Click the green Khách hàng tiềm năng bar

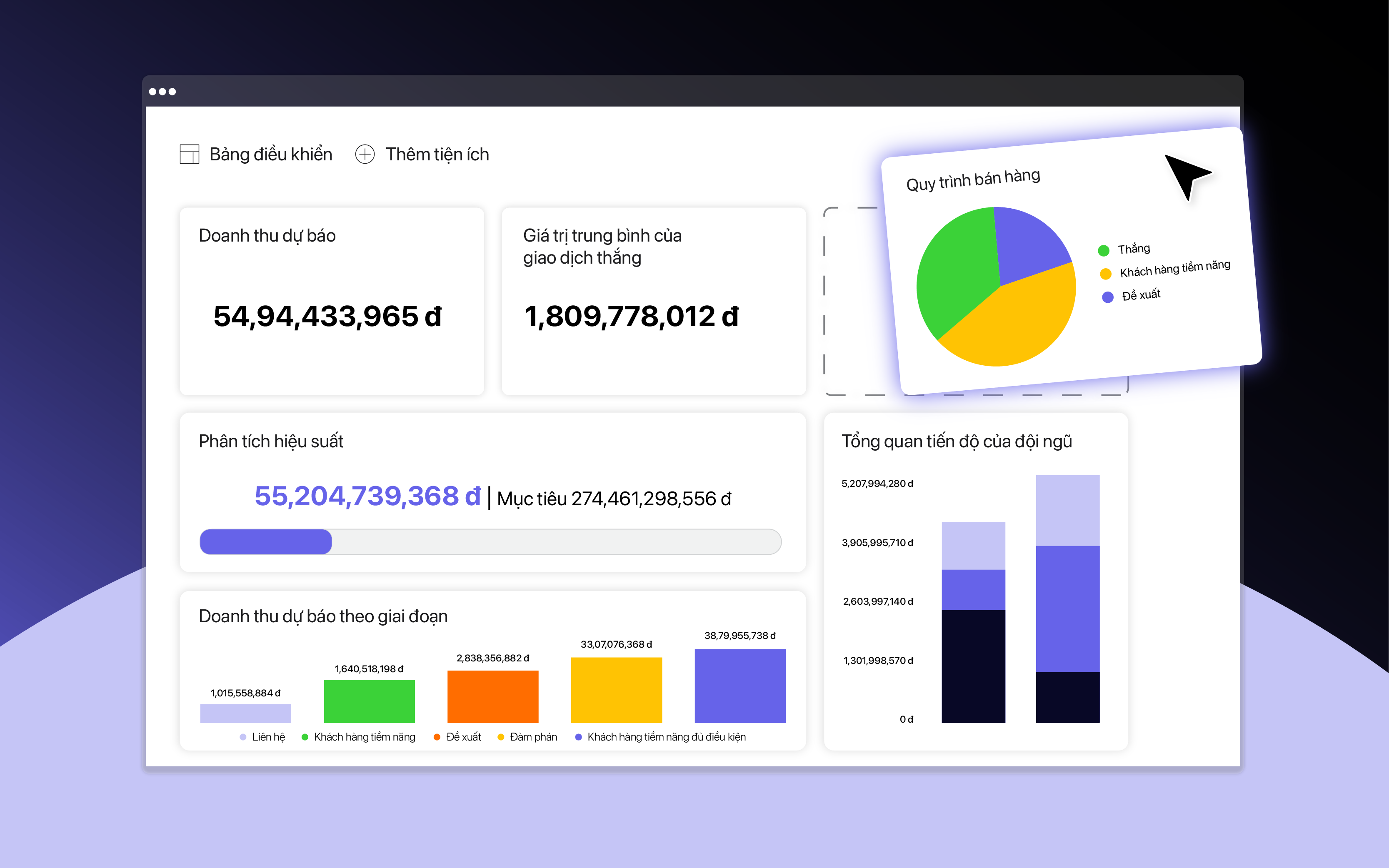point(369,701)
